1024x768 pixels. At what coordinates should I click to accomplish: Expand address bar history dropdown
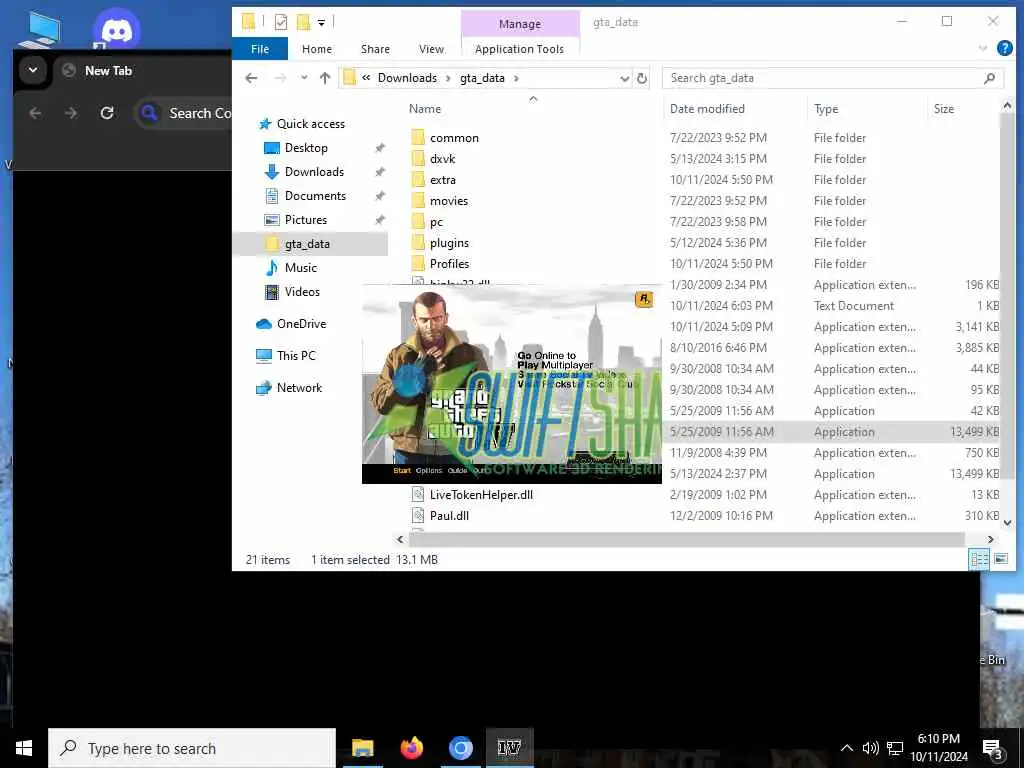coord(624,78)
